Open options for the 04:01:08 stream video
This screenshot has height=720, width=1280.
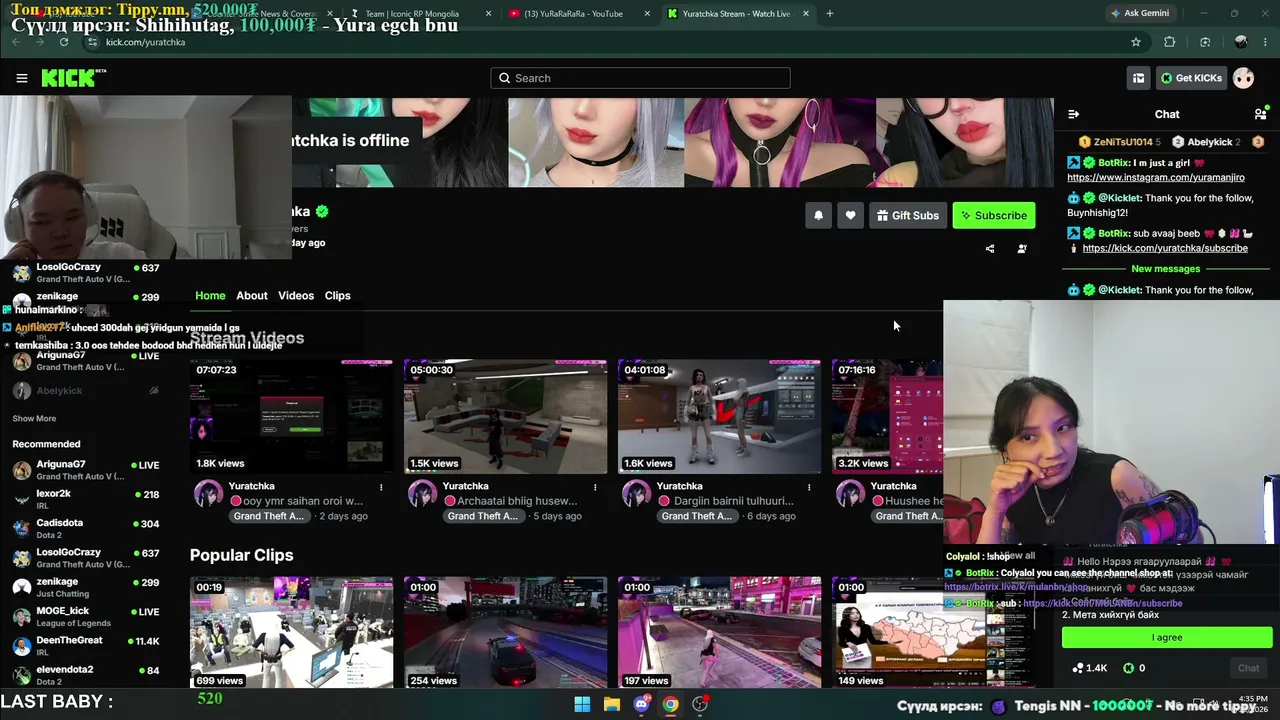click(x=809, y=487)
